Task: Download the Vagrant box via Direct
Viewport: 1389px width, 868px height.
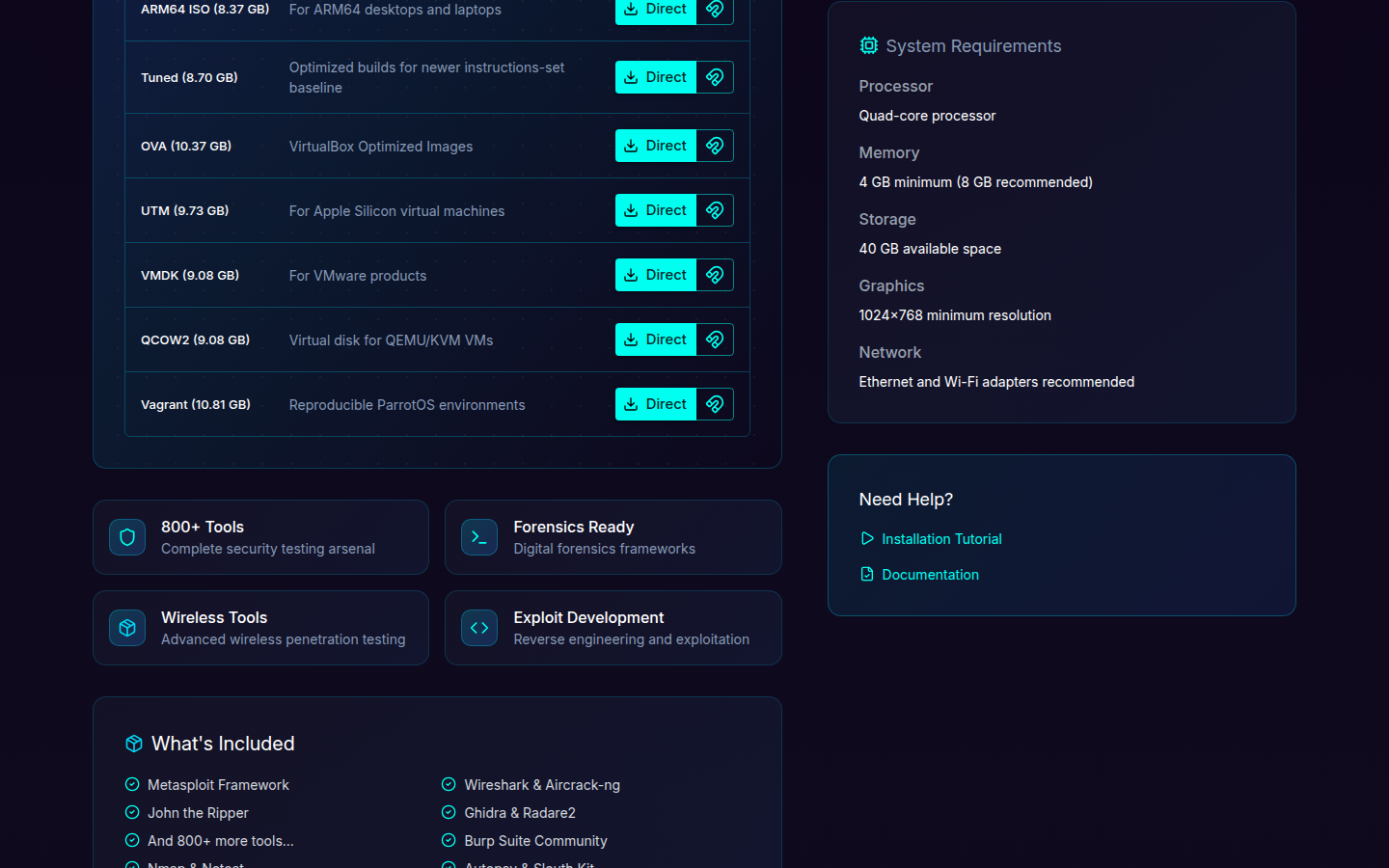Action: pyautogui.click(x=656, y=404)
